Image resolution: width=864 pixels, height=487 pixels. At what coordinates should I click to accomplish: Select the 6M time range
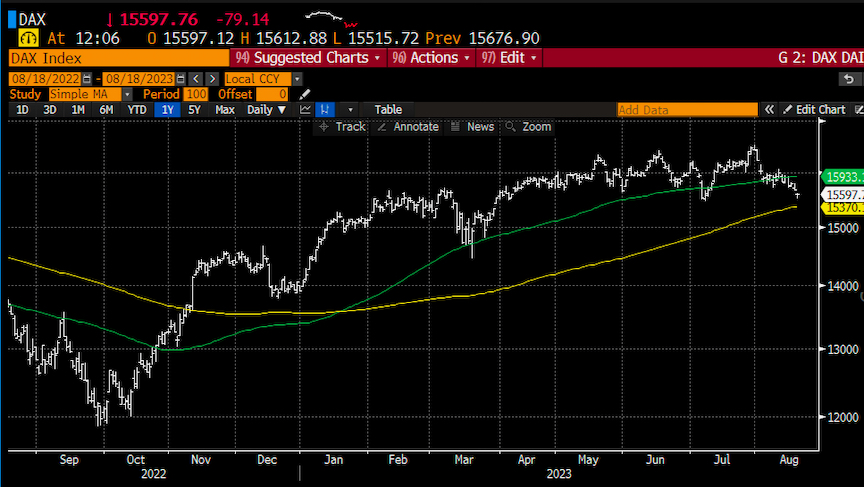pyautogui.click(x=106, y=110)
